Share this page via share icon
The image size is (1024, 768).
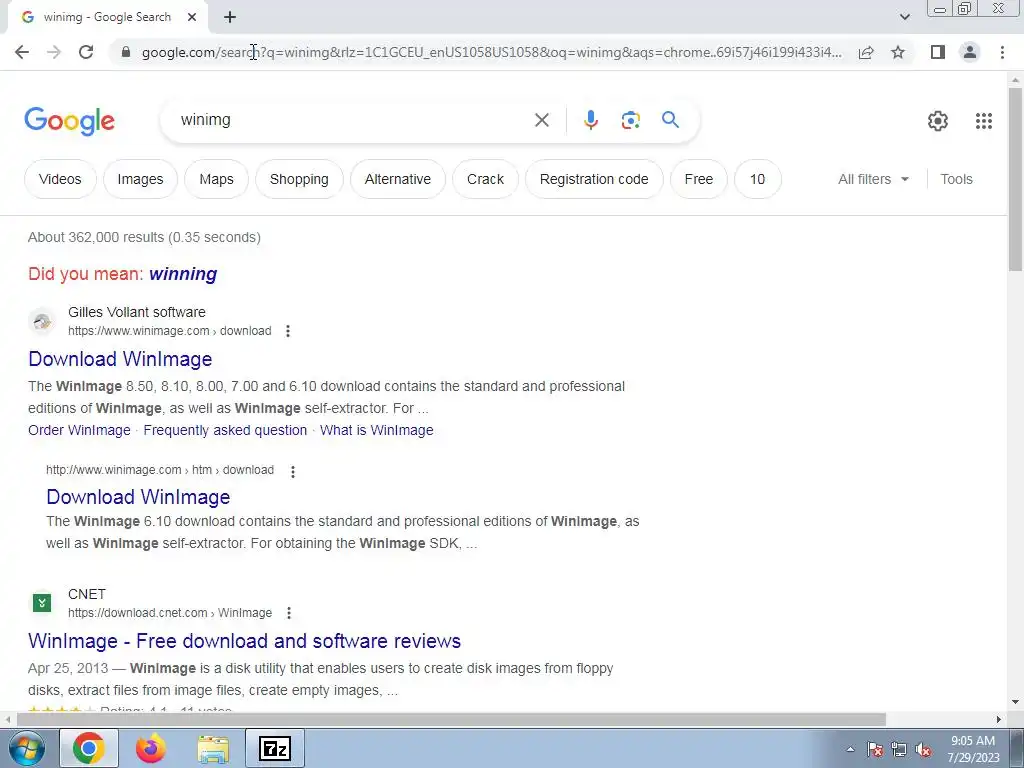pos(866,52)
